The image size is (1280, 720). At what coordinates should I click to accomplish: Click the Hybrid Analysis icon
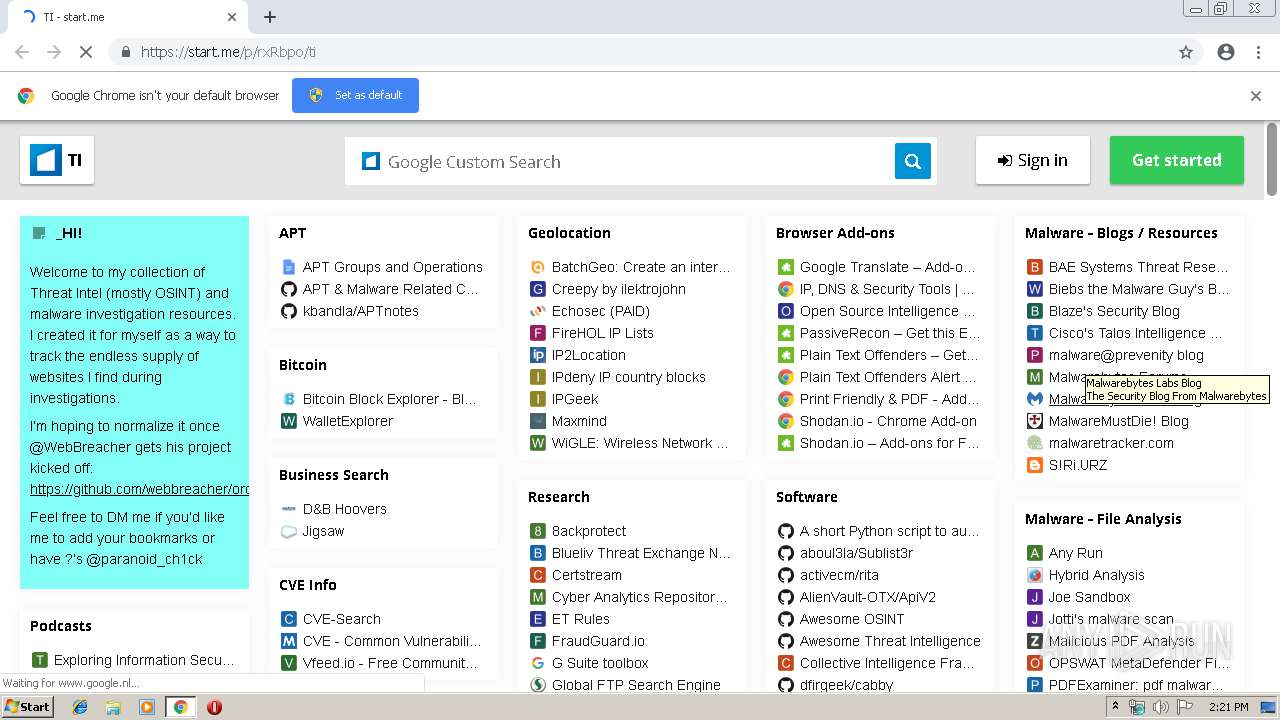(1035, 575)
